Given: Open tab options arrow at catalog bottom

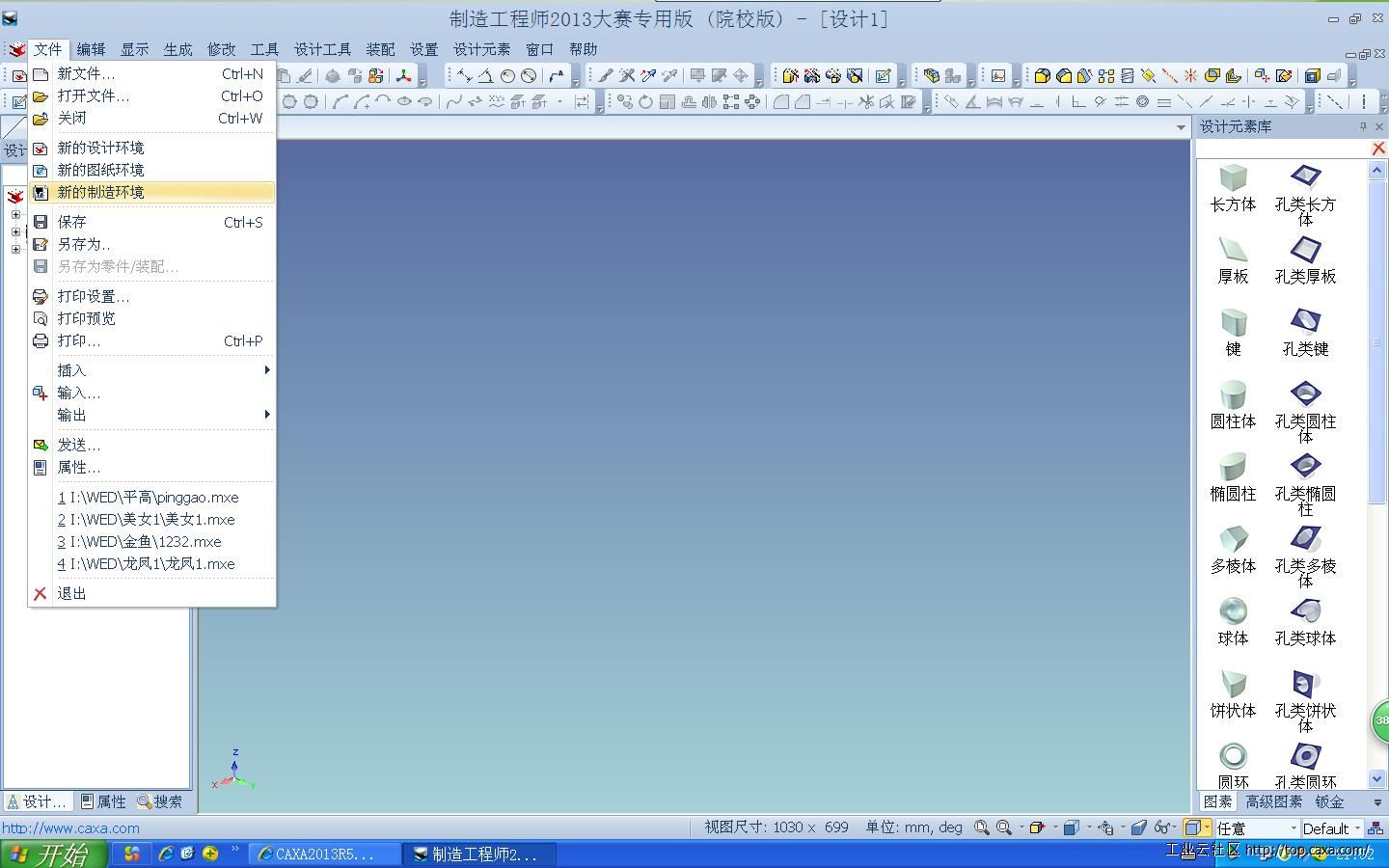Looking at the screenshot, I should coord(1376,802).
